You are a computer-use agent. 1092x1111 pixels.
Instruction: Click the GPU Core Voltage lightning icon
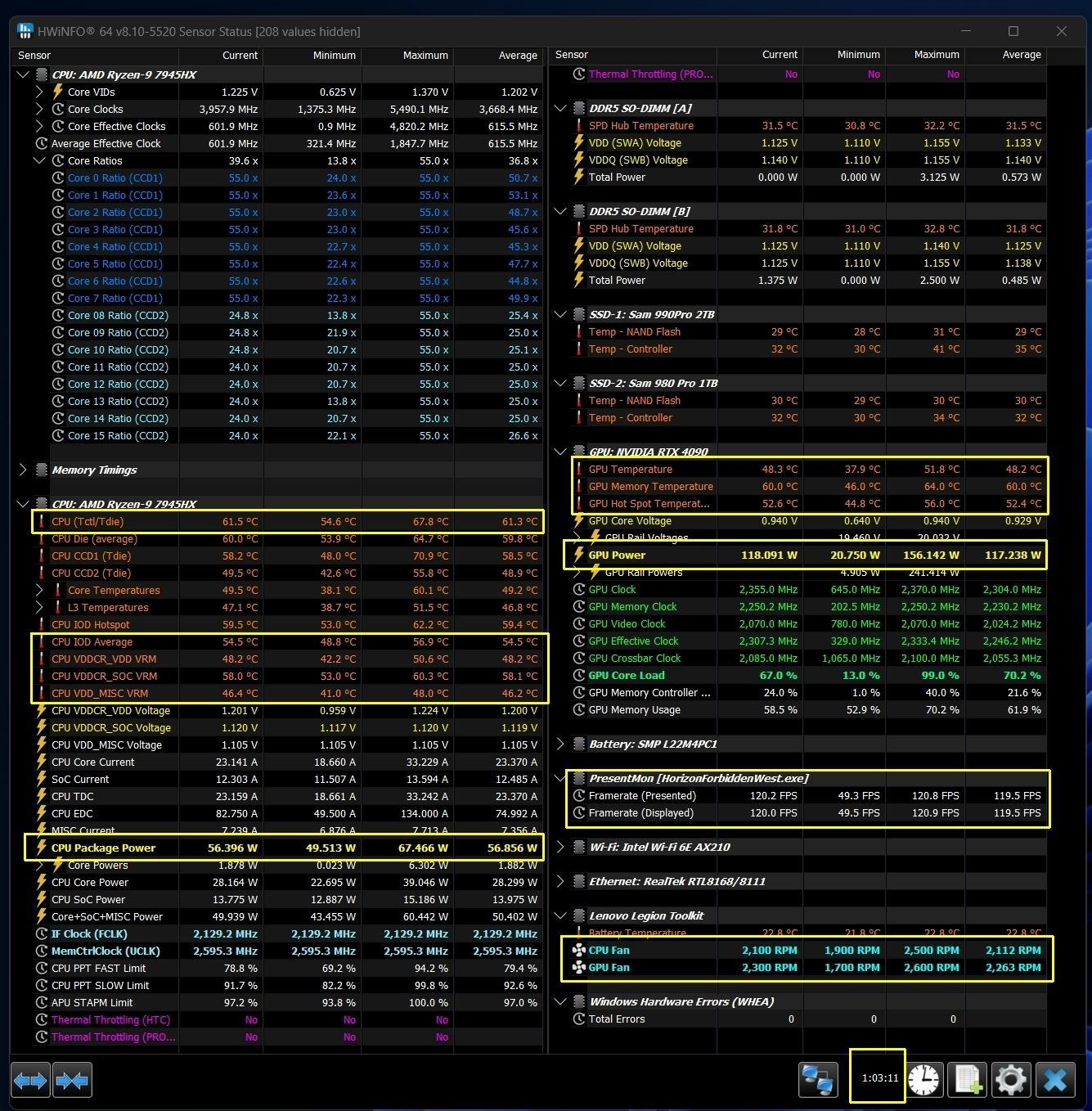pyautogui.click(x=579, y=521)
